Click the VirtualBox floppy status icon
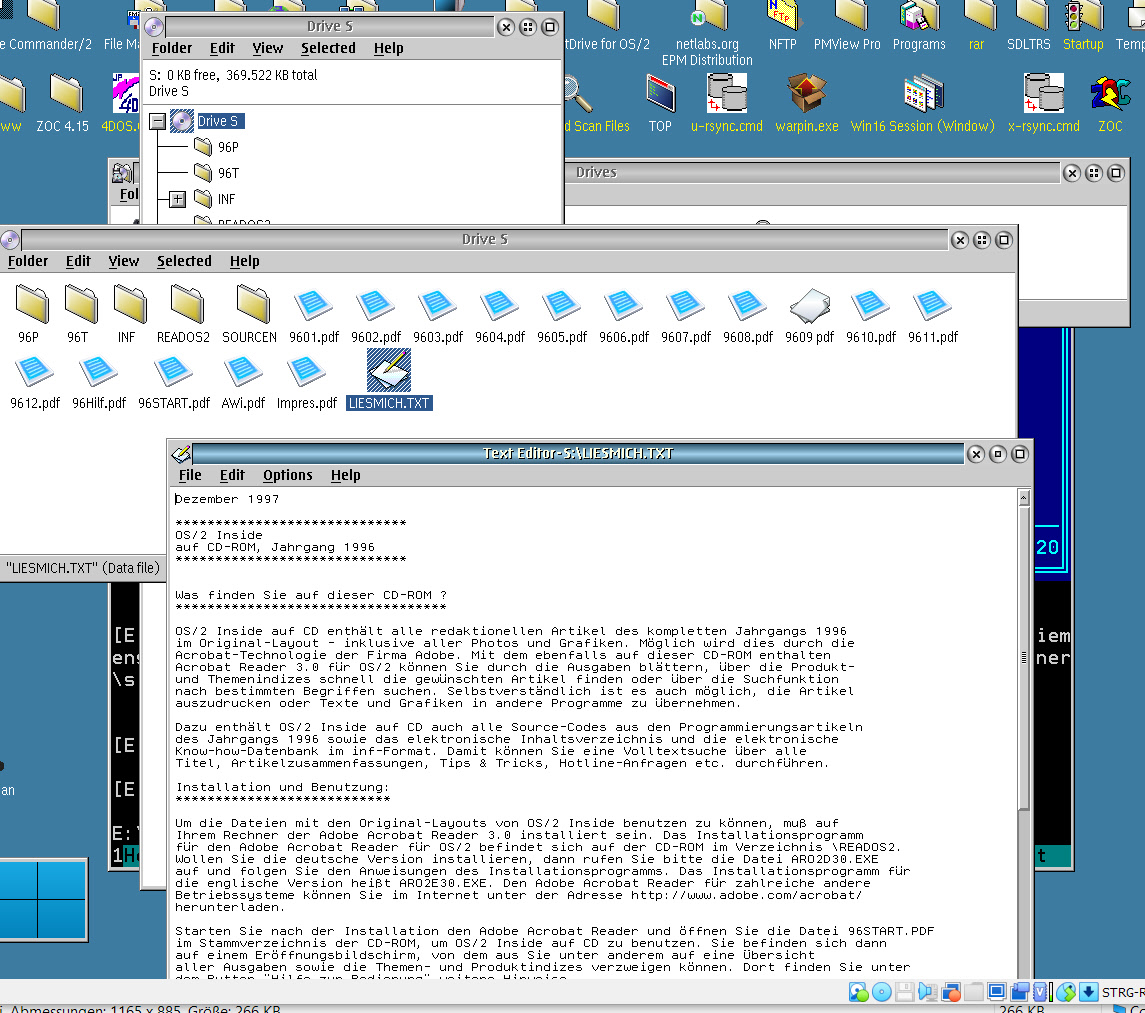This screenshot has width=1145, height=1013. (x=905, y=992)
